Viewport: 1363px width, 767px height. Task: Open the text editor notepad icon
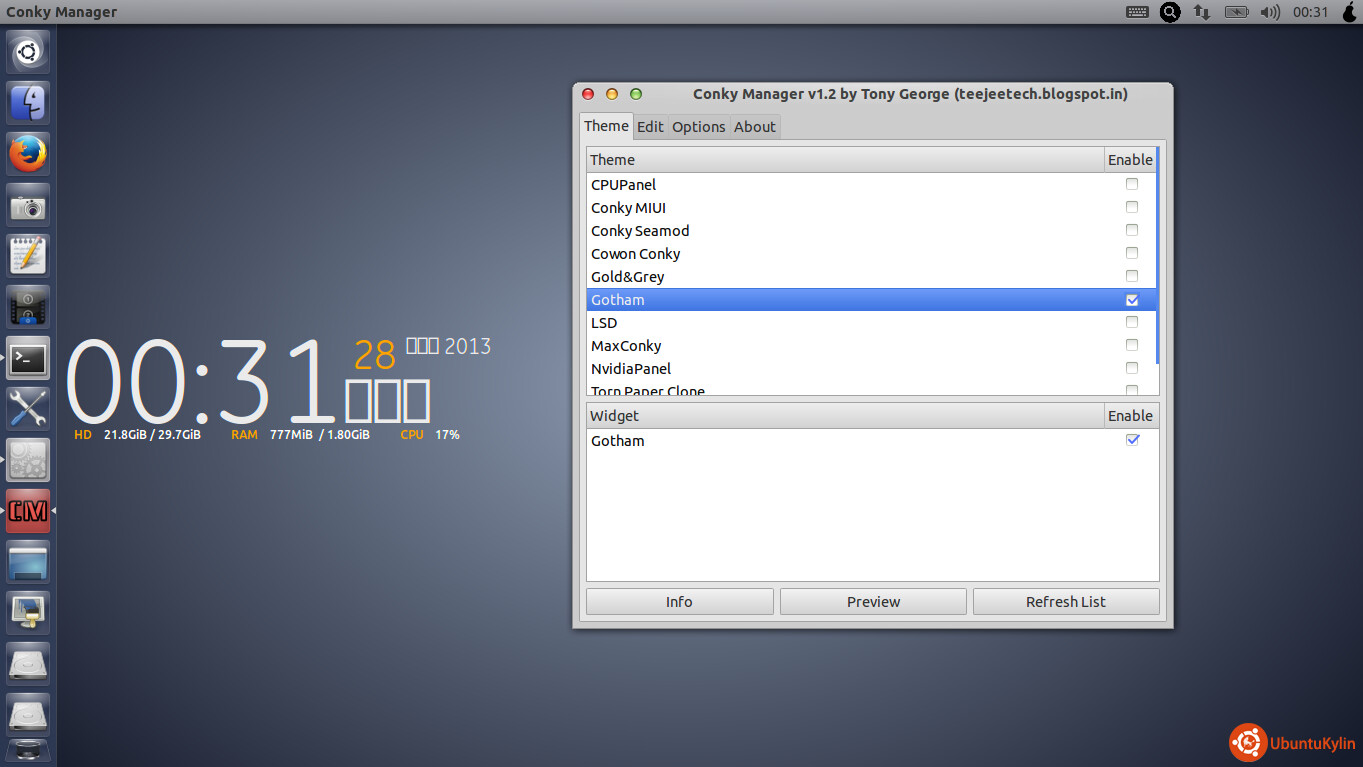[x=28, y=256]
